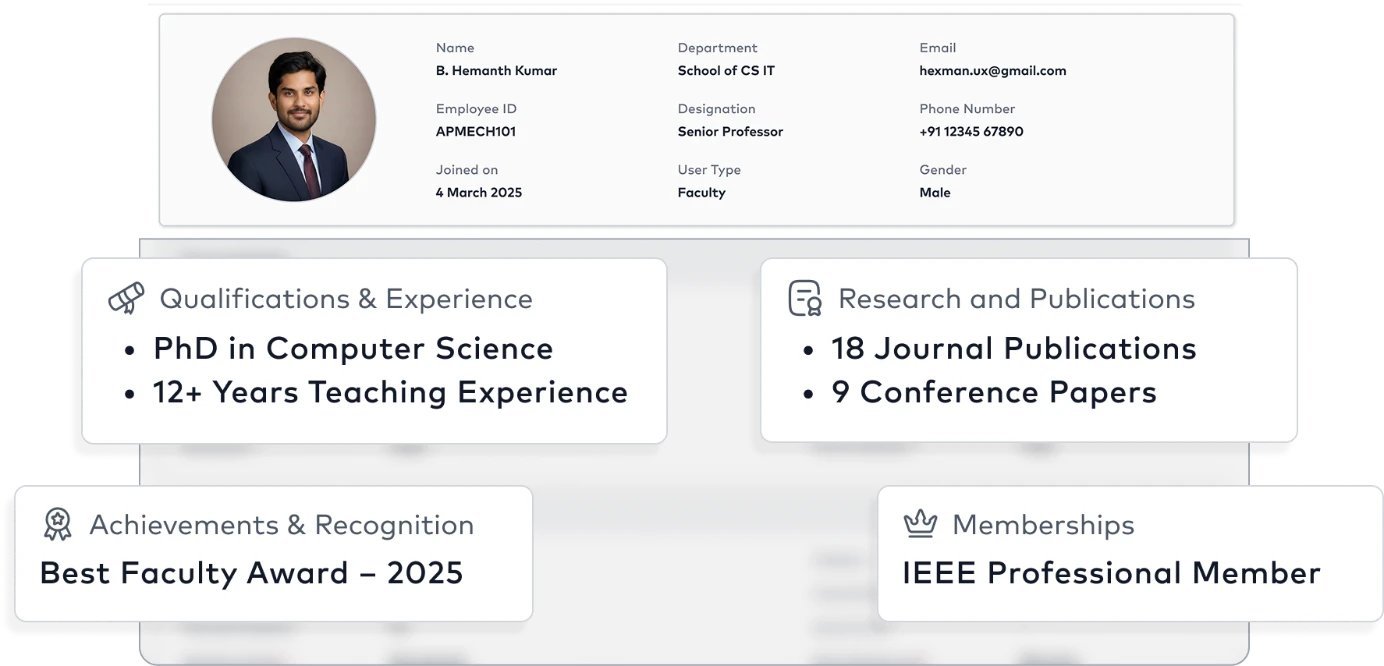Select the Research and Publications heading
Image resolution: width=1384 pixels, height=666 pixels.
1016,299
